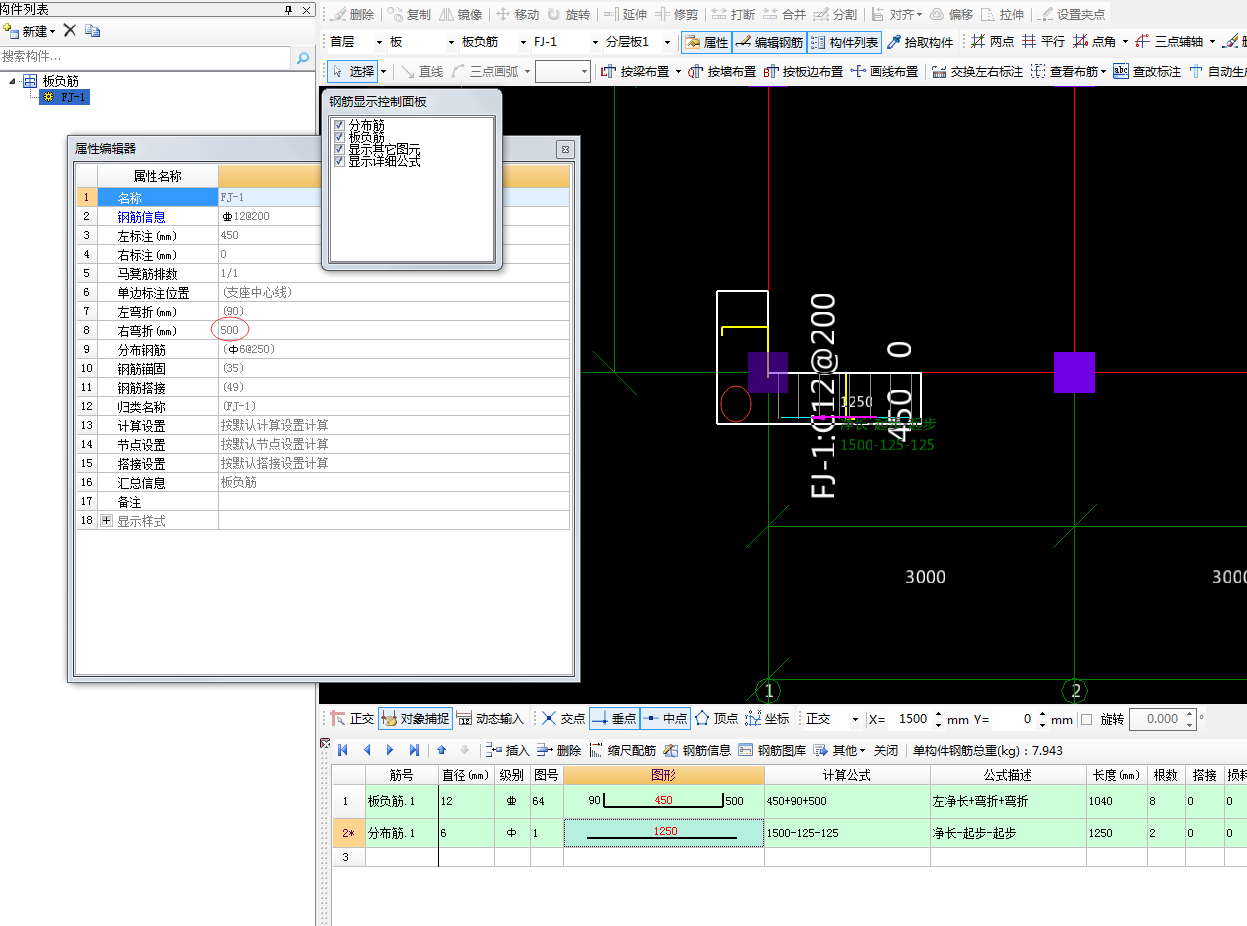The width and height of the screenshot is (1247, 926).
Task: Jump to last record in rebar table
Action: click(x=414, y=750)
